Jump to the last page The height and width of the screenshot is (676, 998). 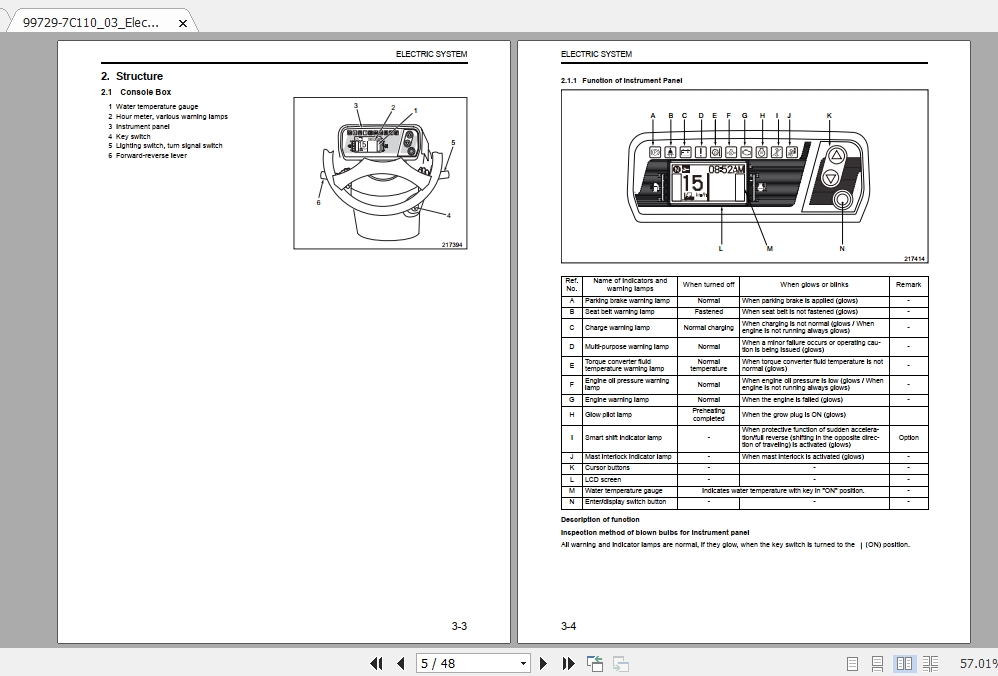567,663
